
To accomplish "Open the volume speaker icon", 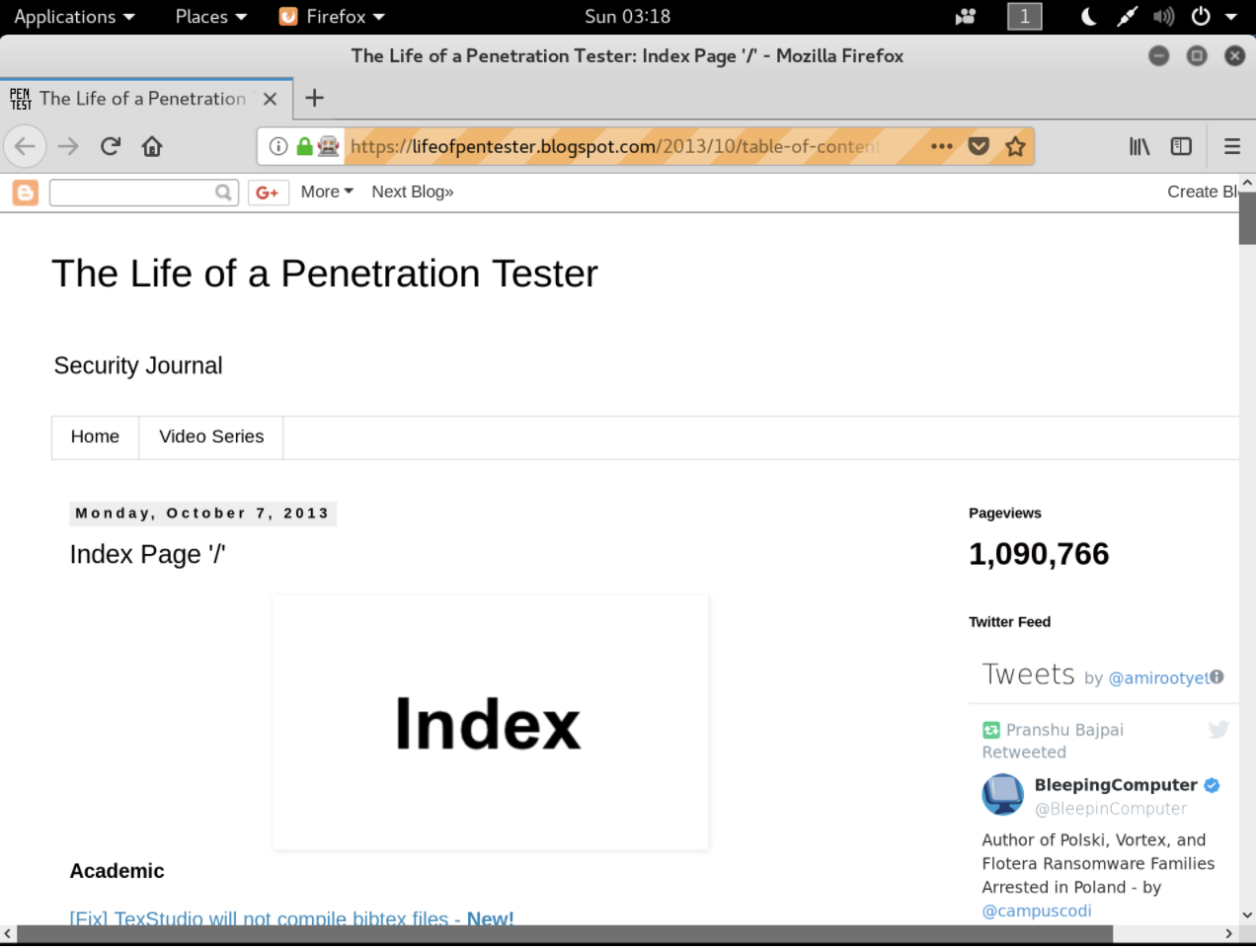I will 1163,17.
